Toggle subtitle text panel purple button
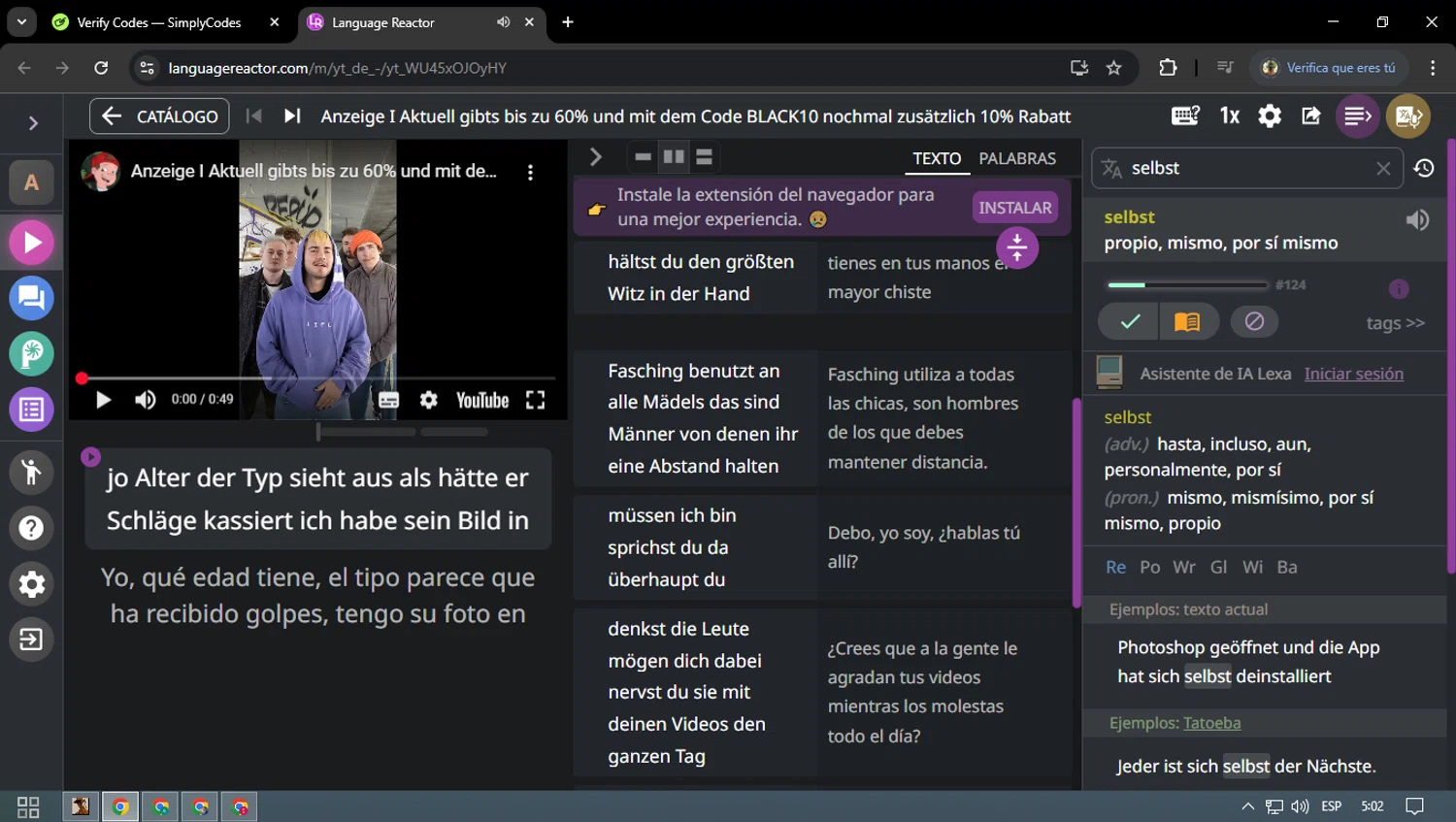 click(x=1357, y=116)
